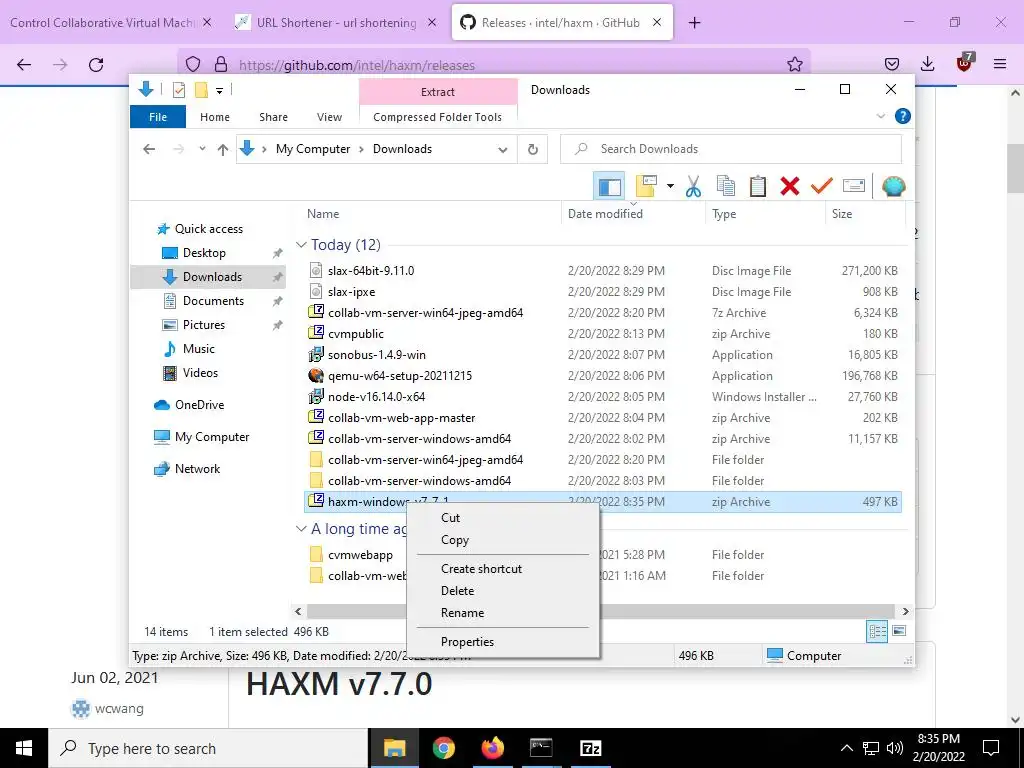Open Firefox downloads panel icon
Viewport: 1024px width, 768px height.
927,64
